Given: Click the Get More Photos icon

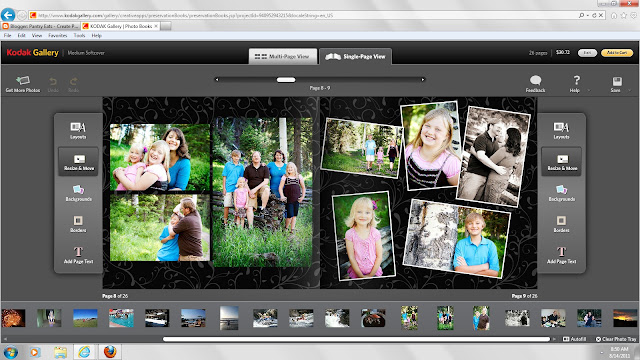Looking at the screenshot, I should coord(23,84).
